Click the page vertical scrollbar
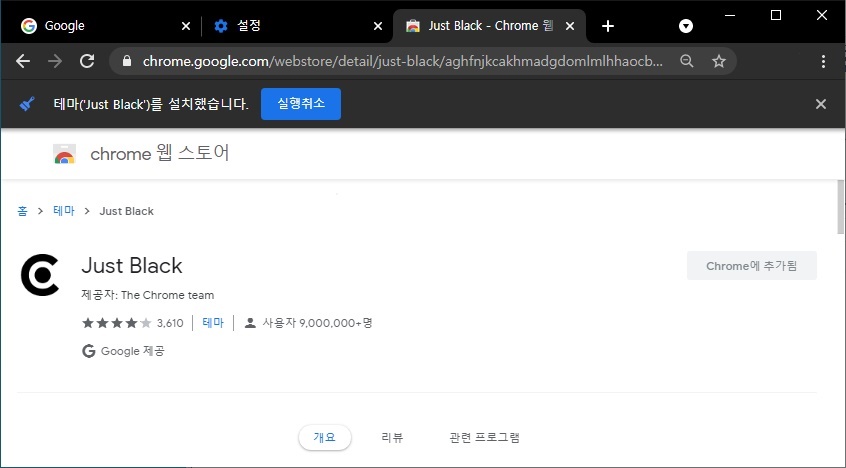 point(841,207)
